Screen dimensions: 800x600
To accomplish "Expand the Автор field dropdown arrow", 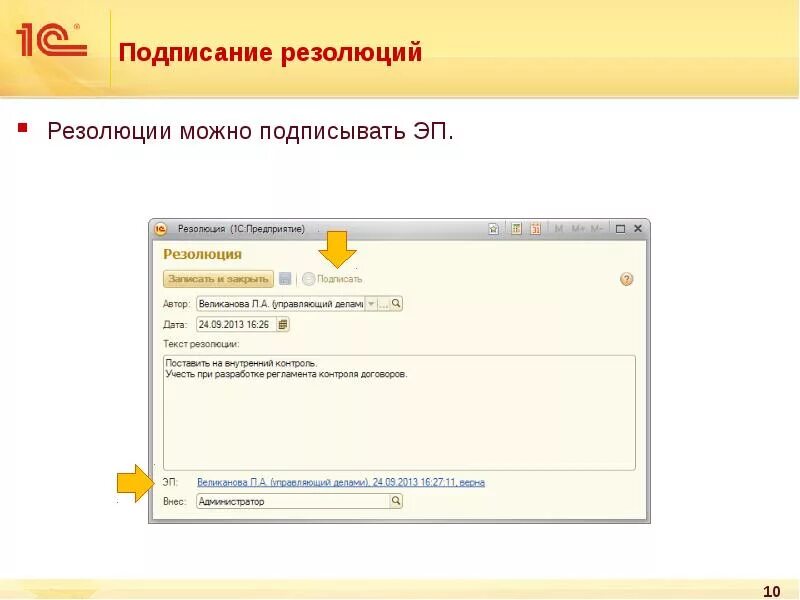I will 371,304.
